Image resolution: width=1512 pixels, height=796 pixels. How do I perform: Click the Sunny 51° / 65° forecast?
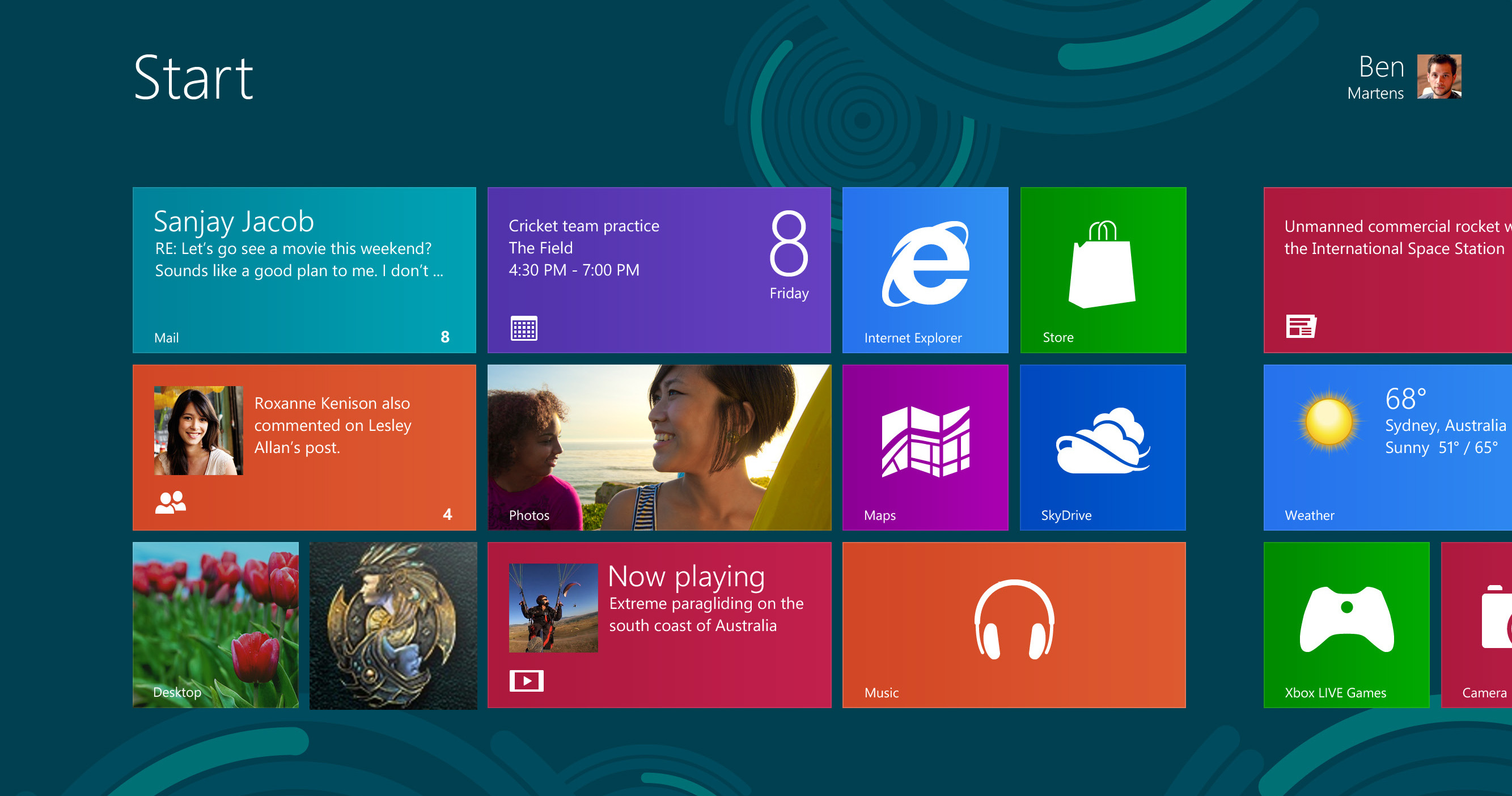[x=1441, y=447]
